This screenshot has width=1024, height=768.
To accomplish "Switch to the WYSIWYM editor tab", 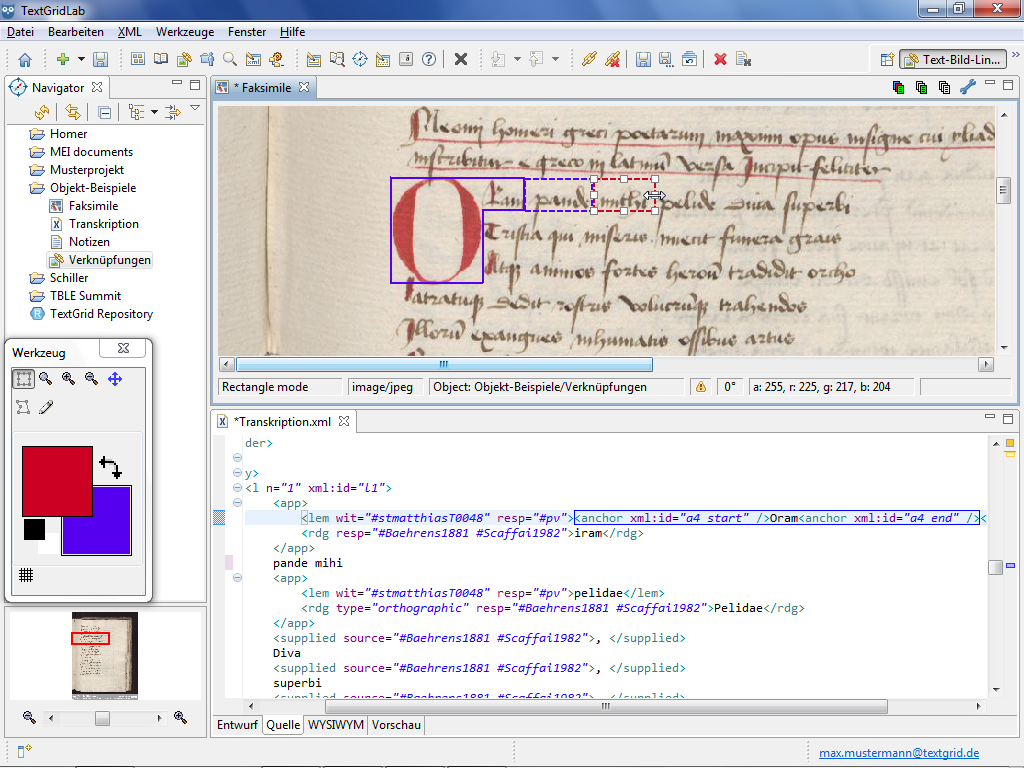I will pyautogui.click(x=336, y=725).
